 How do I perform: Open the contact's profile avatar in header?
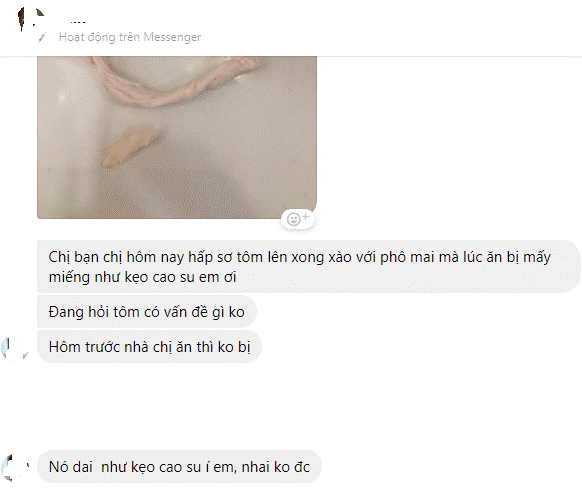tap(31, 19)
